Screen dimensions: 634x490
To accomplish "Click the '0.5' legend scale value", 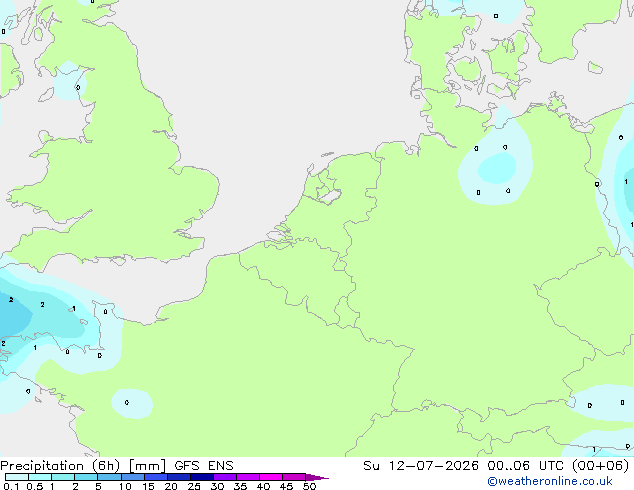I will coord(35,486).
